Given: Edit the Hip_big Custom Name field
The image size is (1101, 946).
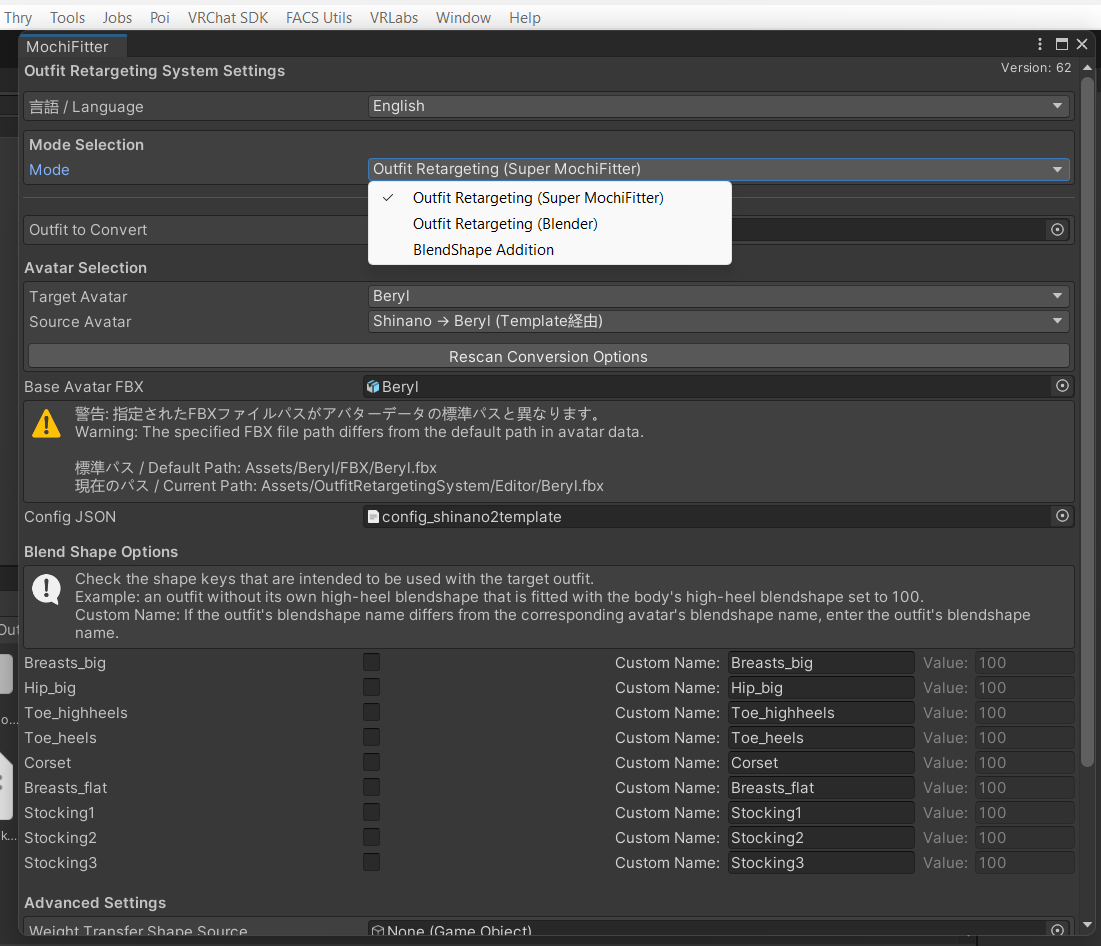Looking at the screenshot, I should pyautogui.click(x=821, y=688).
